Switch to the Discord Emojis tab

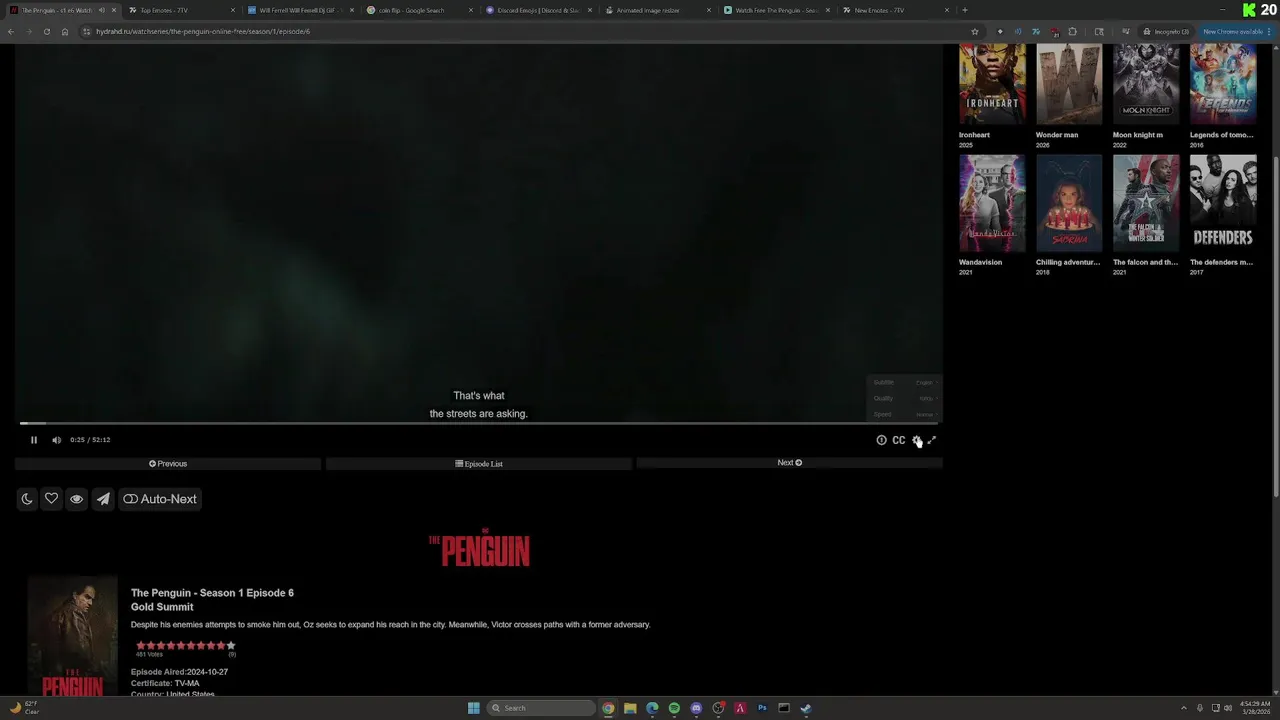coord(538,10)
